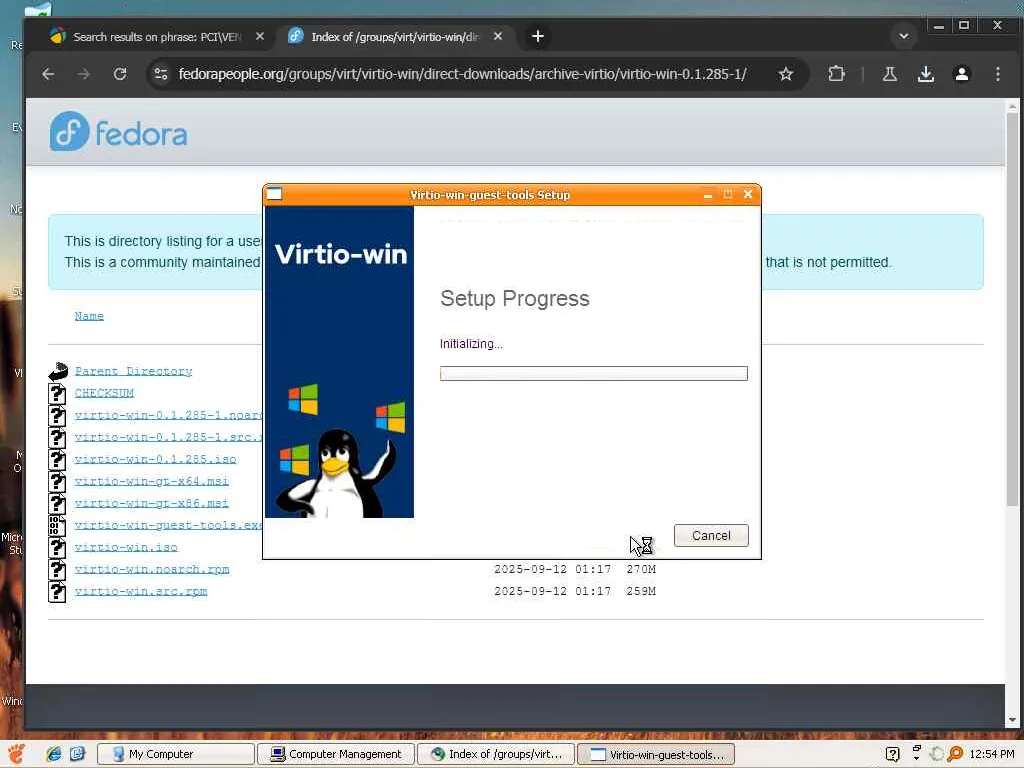
Task: Click the file icon beside virtio-win.src.rpm
Action: pos(57,591)
